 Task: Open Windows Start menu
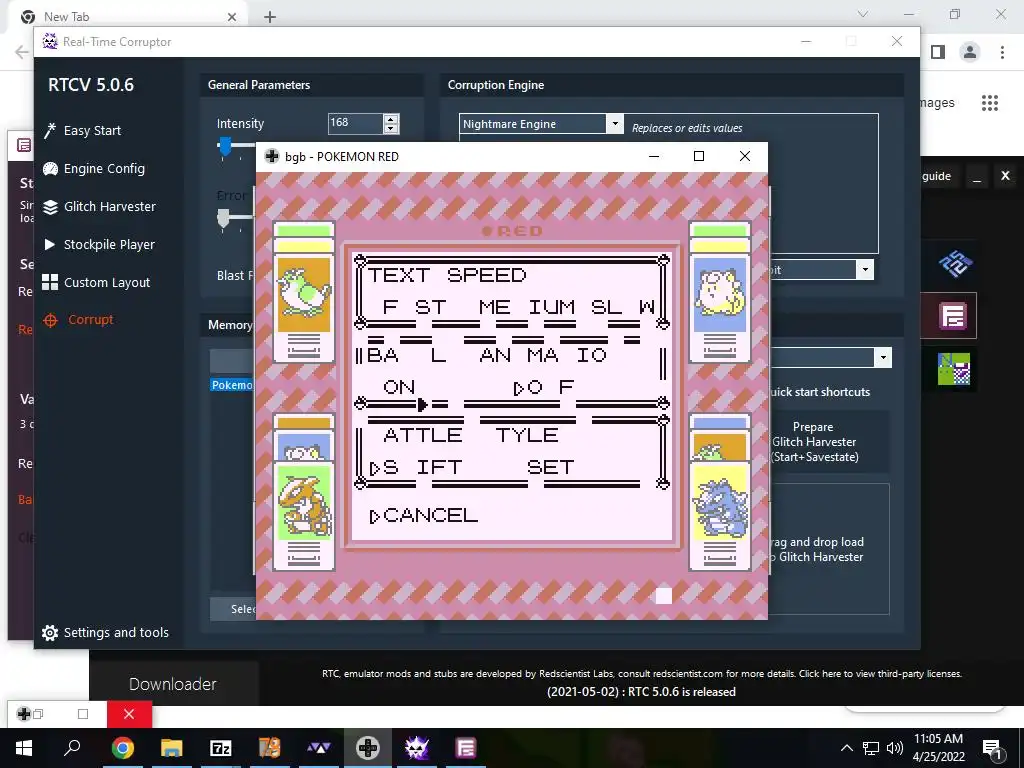24,748
